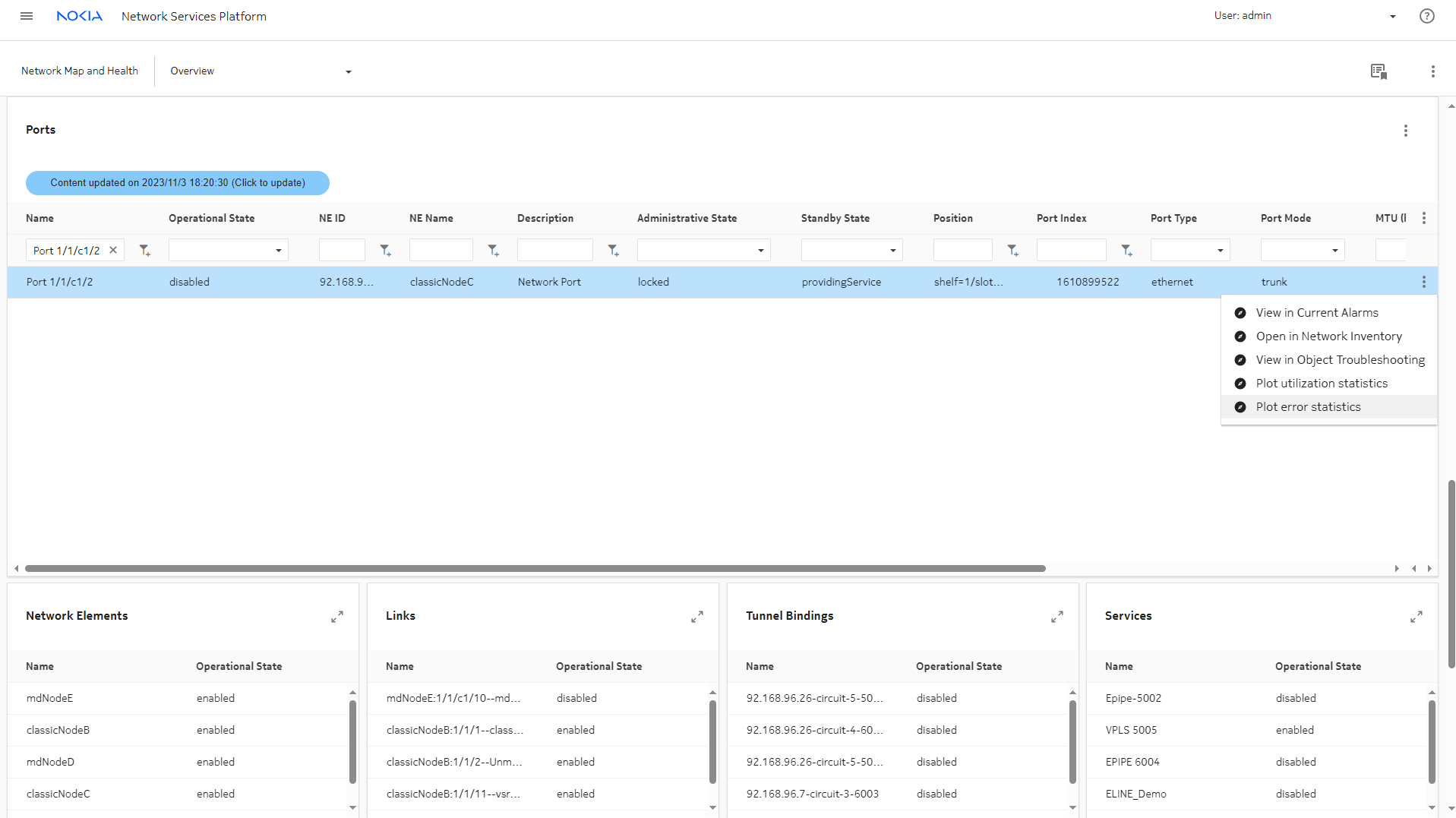Image resolution: width=1456 pixels, height=818 pixels.
Task: Expand the Services panel
Action: (1416, 617)
